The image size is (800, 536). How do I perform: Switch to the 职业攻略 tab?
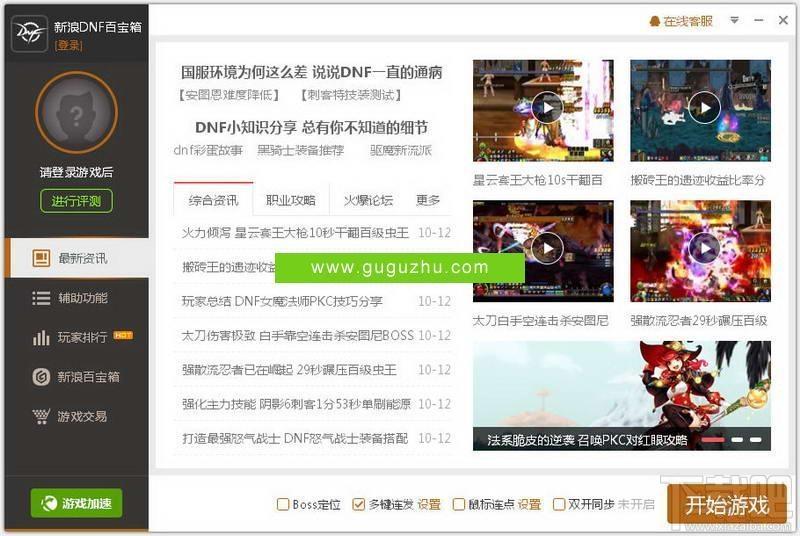[x=291, y=200]
